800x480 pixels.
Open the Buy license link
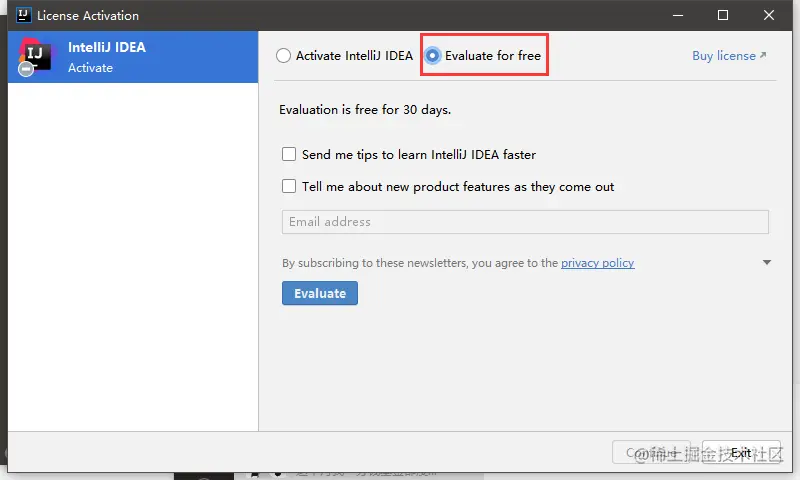point(729,56)
